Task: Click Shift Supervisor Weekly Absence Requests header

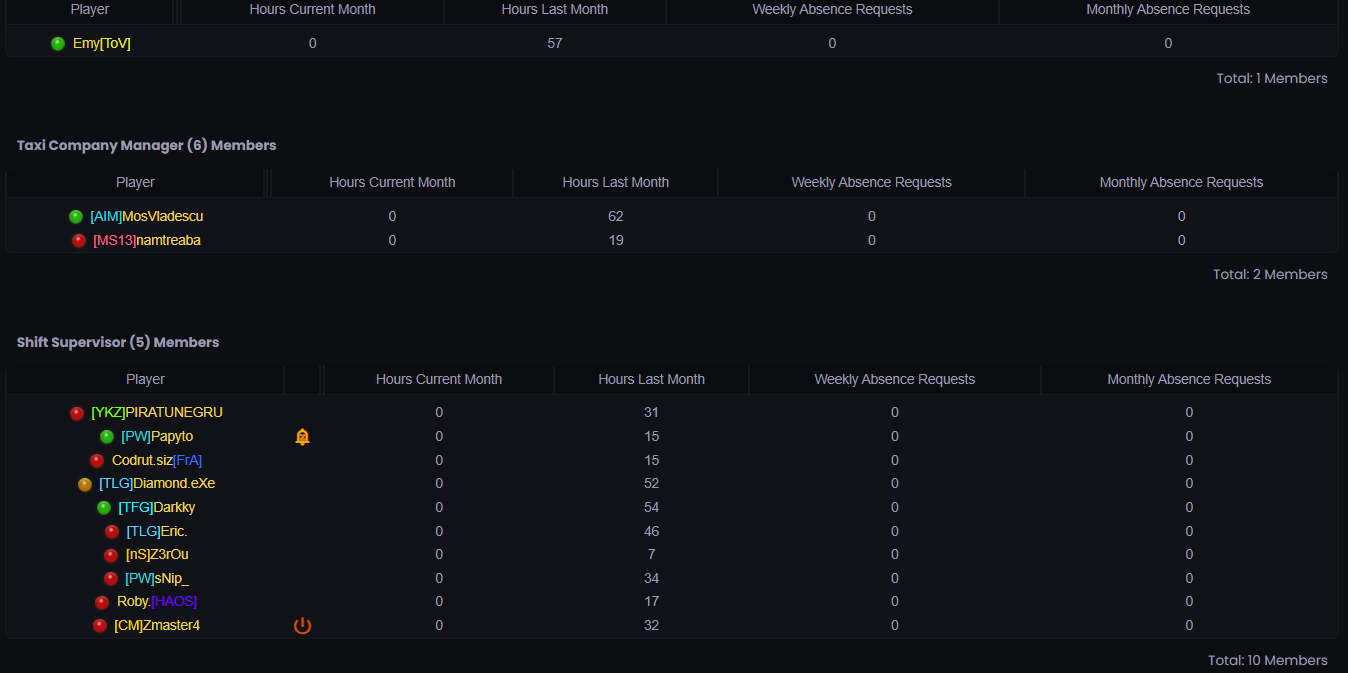Action: pyautogui.click(x=894, y=380)
